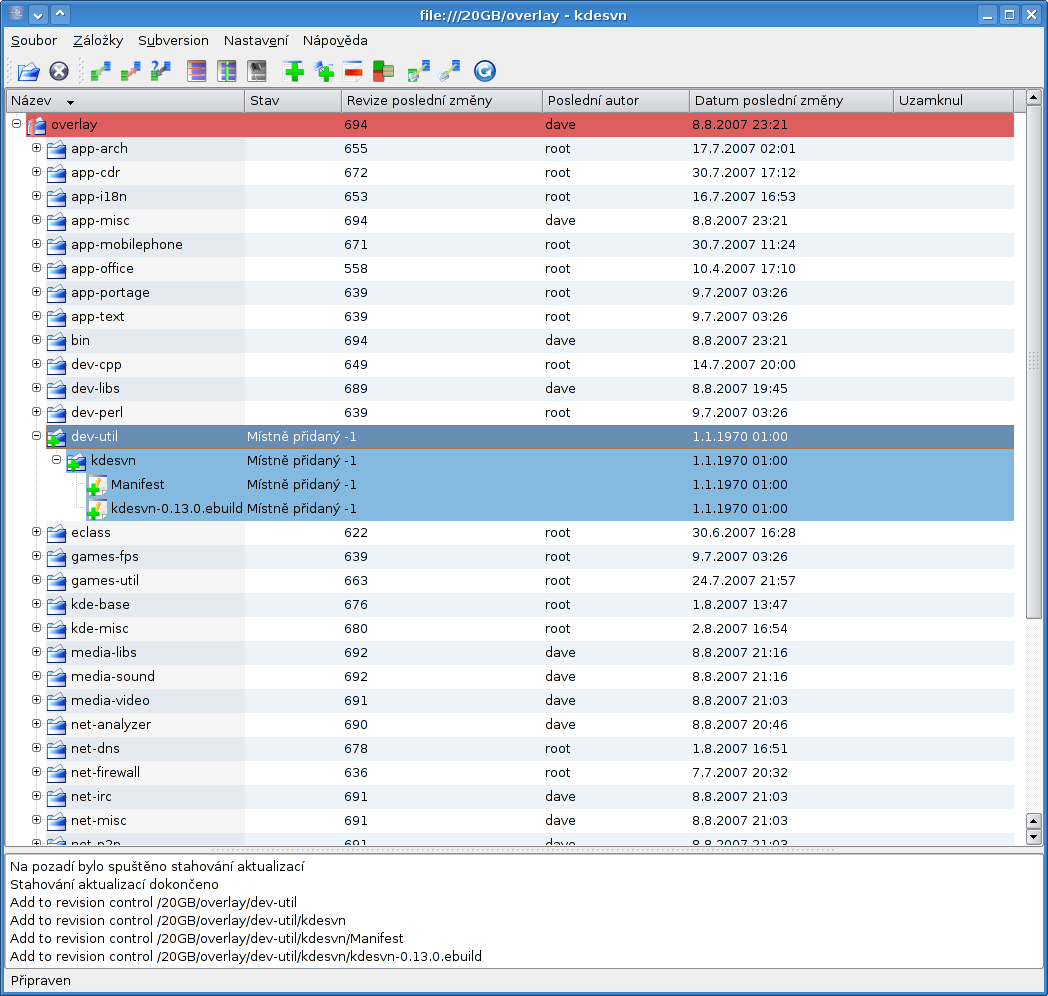The height and width of the screenshot is (996, 1048).
Task: Click the eclass folder icon
Action: point(56,533)
